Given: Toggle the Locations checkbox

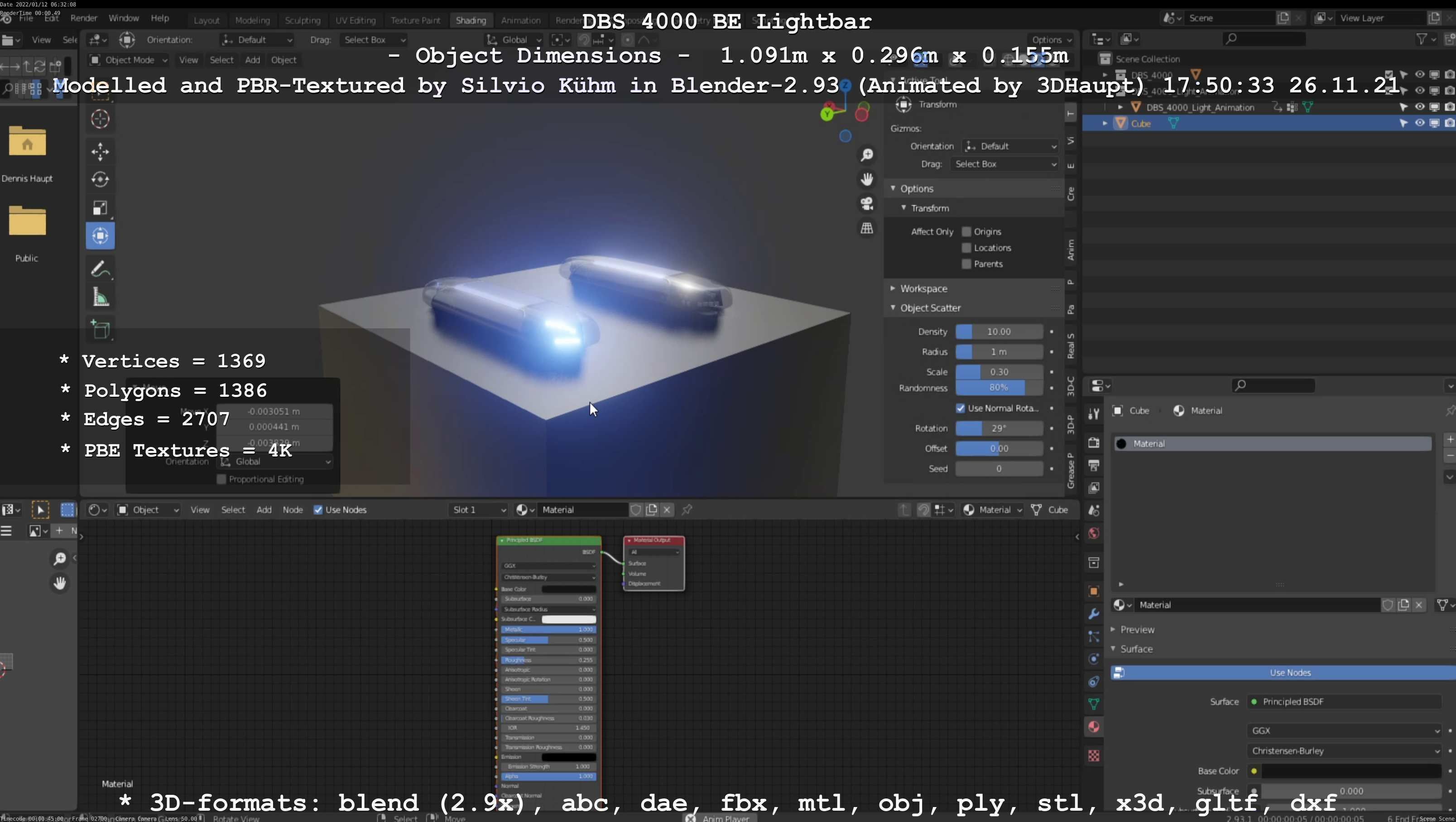Looking at the screenshot, I should click(x=966, y=248).
